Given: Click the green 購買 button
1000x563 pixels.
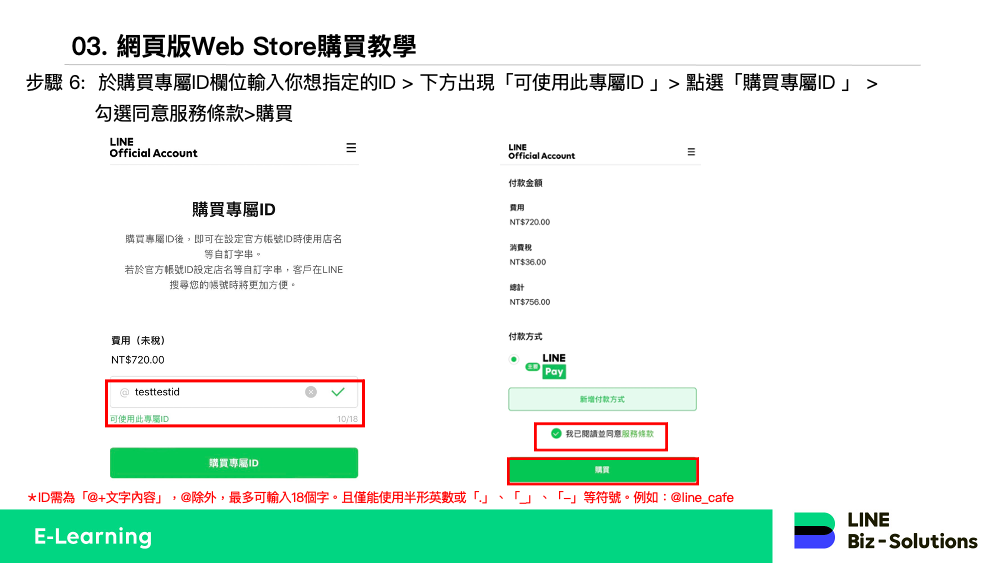Looking at the screenshot, I should (x=602, y=470).
